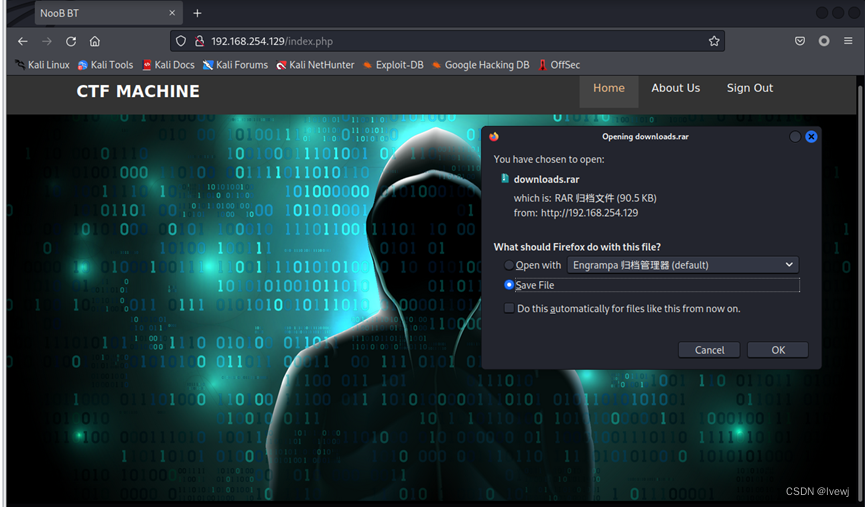Click the CTF MACHINE site title

(138, 91)
